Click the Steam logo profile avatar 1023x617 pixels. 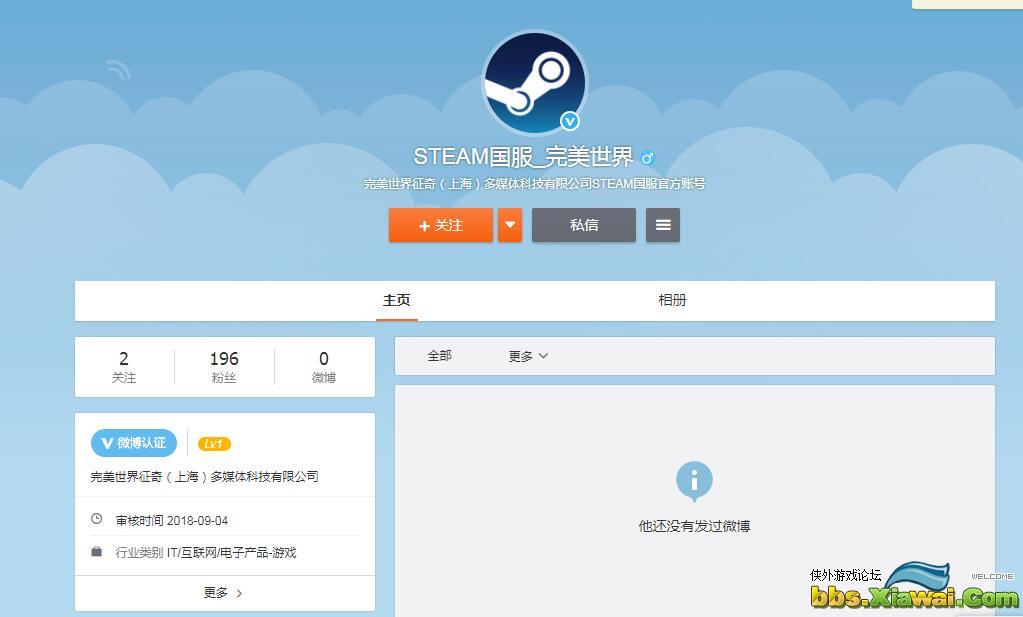click(533, 82)
